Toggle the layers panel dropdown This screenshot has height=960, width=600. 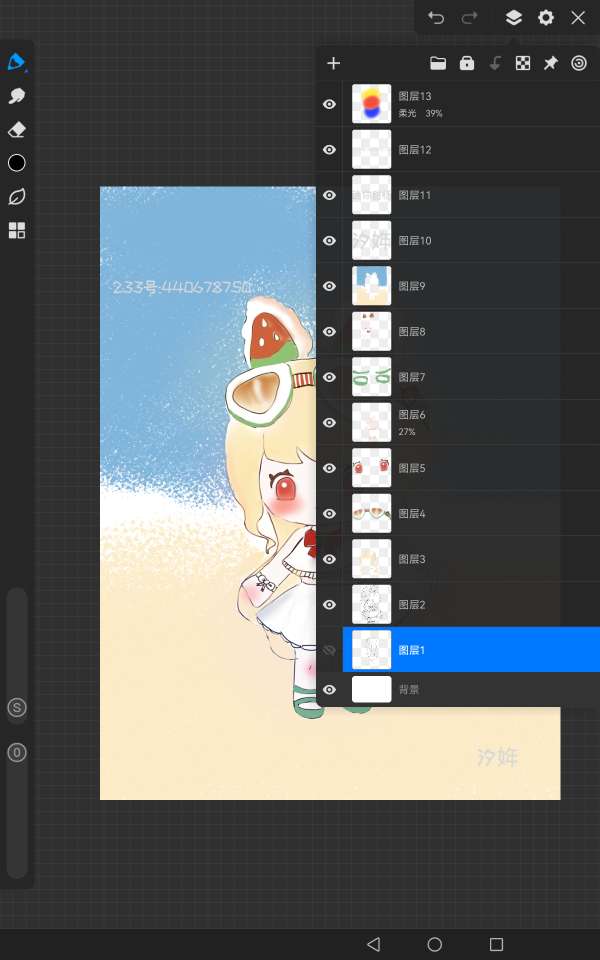[x=513, y=18]
